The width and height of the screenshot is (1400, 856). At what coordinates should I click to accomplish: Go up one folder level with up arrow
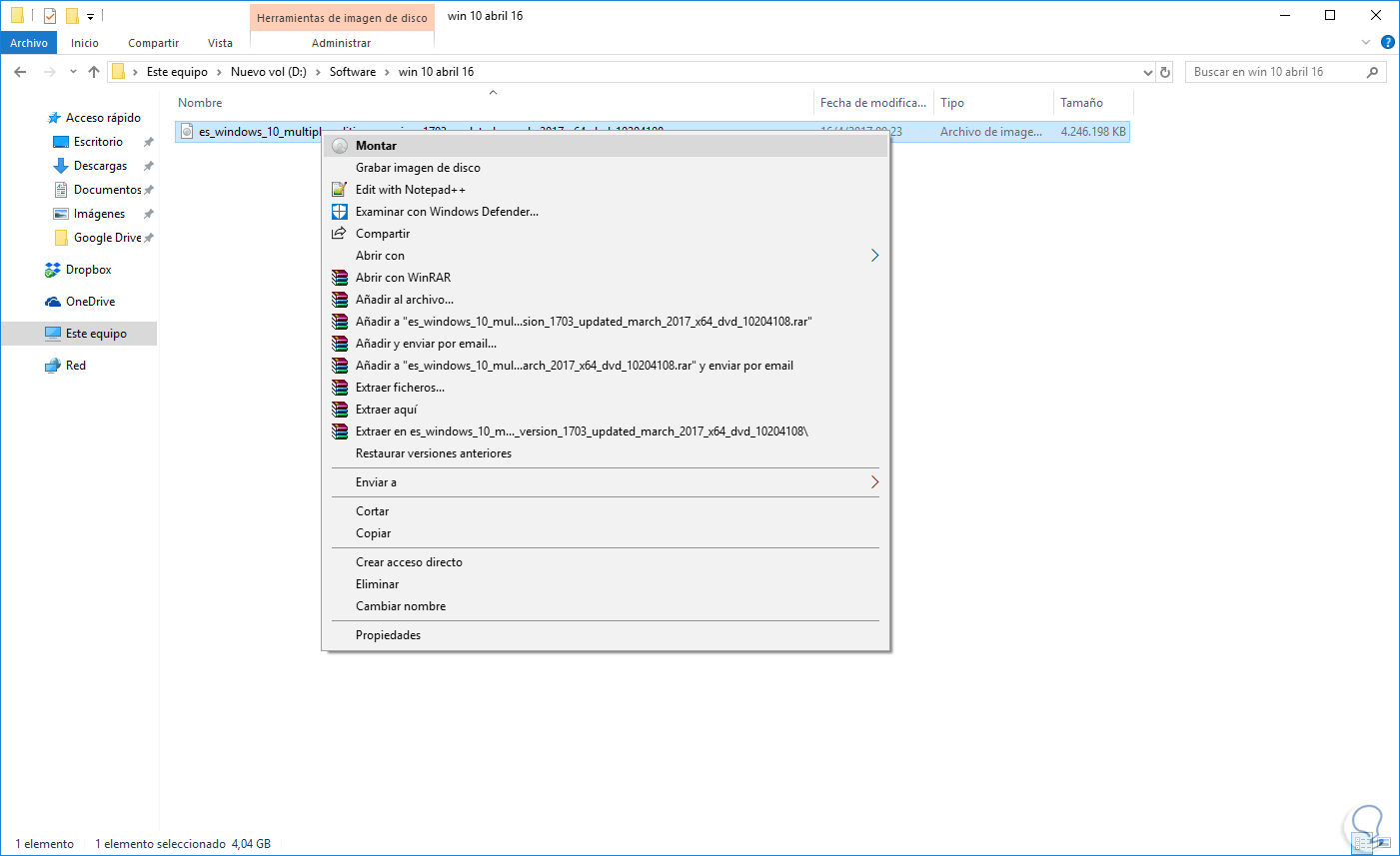[94, 72]
